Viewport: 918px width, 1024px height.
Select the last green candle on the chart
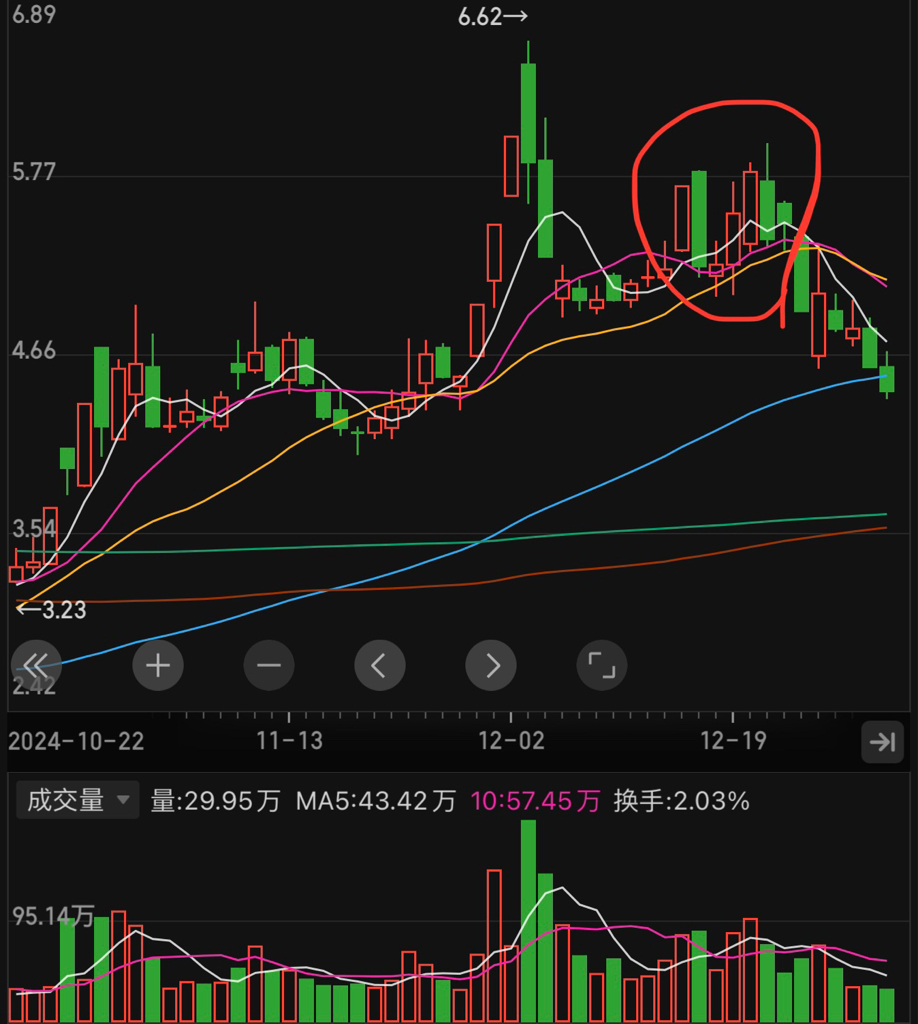click(x=887, y=379)
